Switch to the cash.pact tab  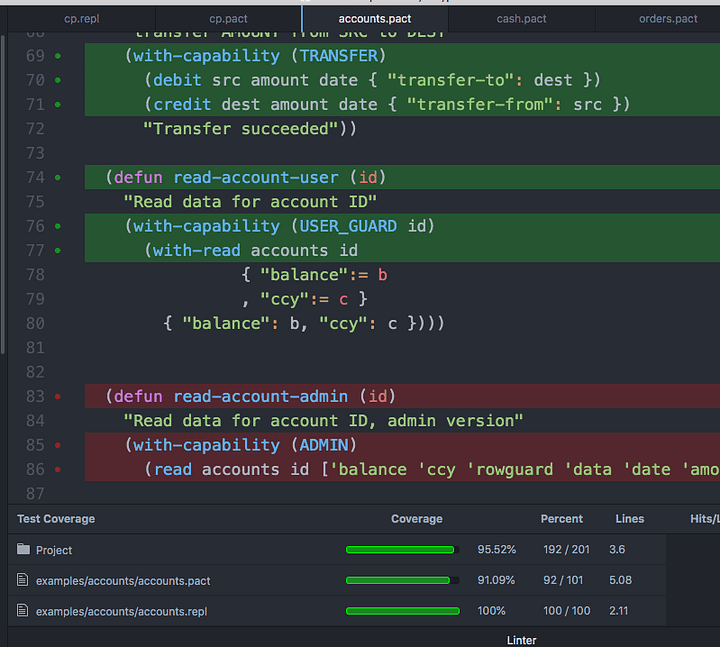click(521, 19)
